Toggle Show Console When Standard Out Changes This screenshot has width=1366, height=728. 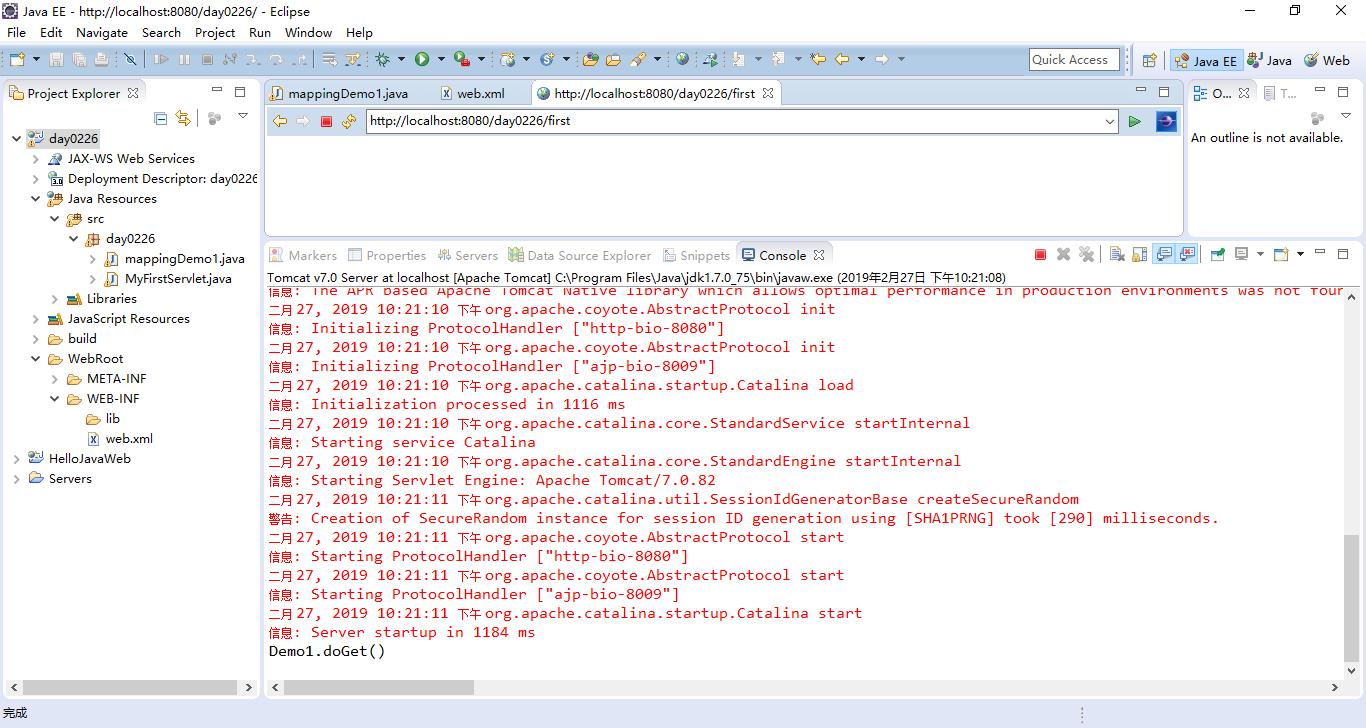click(x=1164, y=255)
